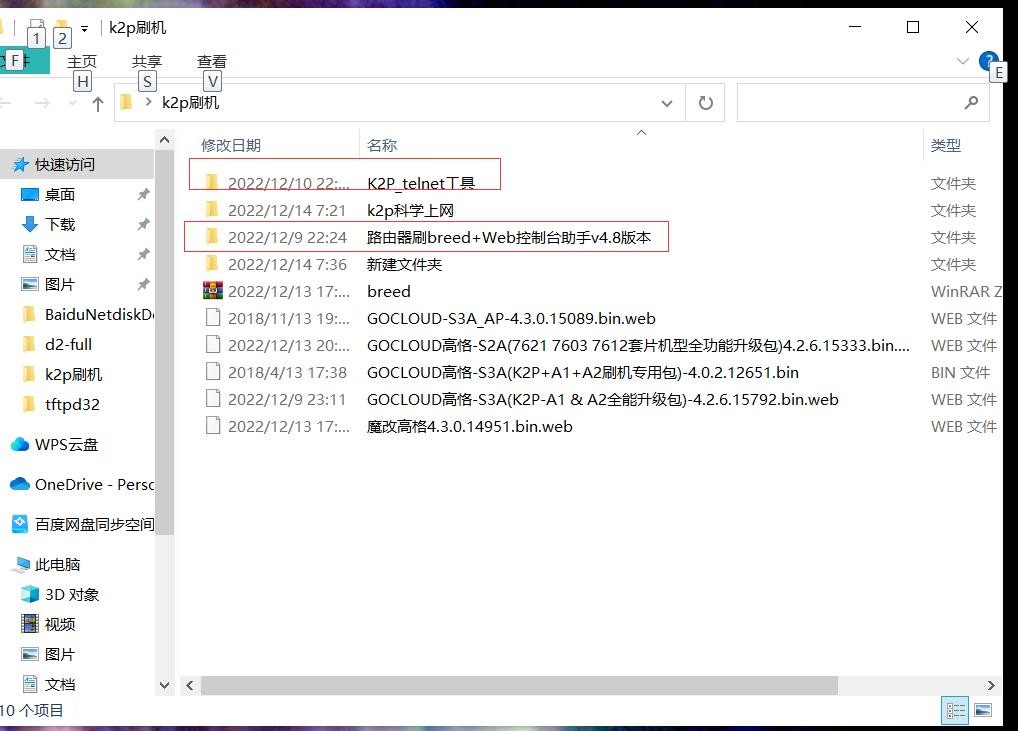Click the horizontal scrollbar in file list

tap(518, 685)
